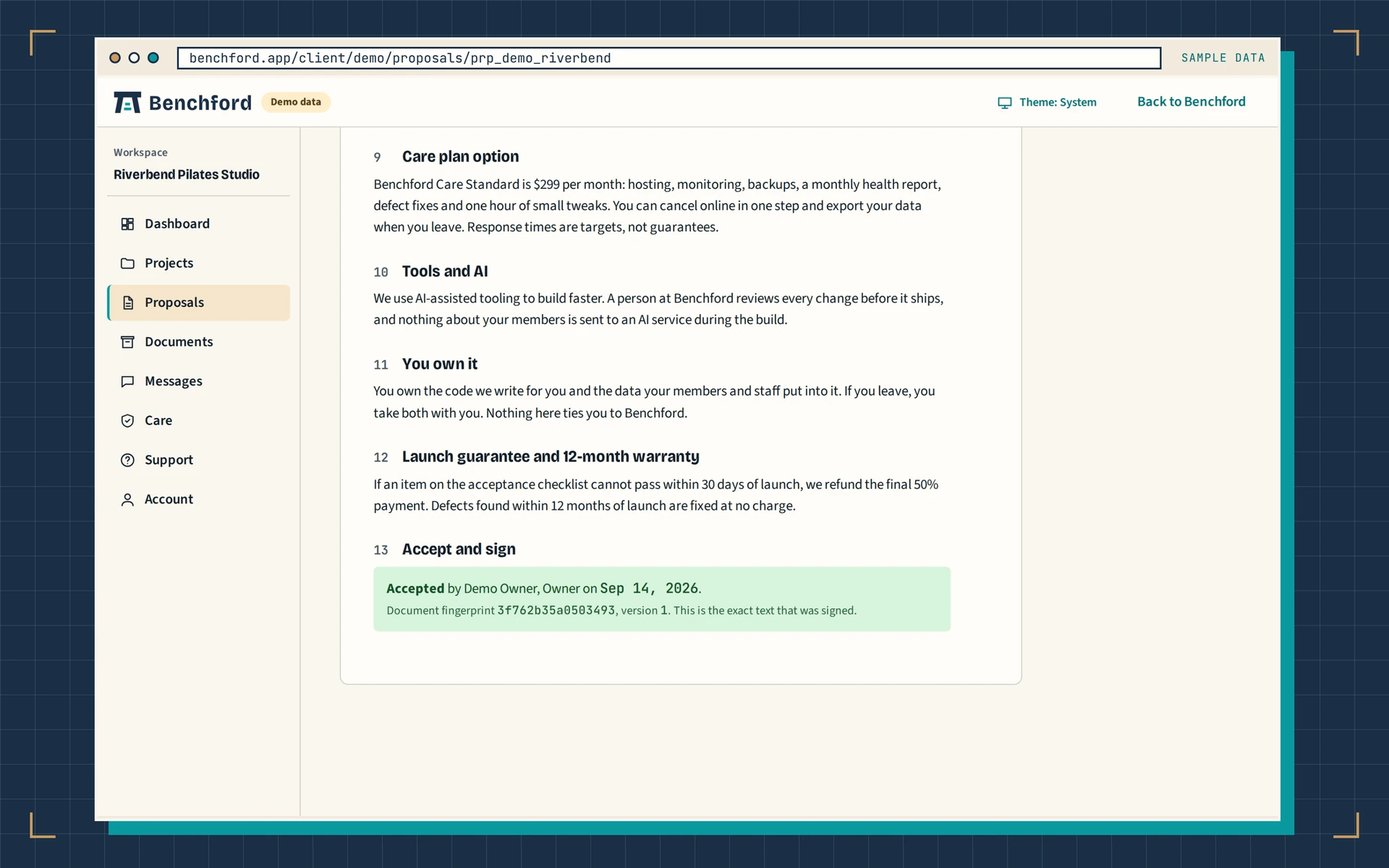
Task: Open the Support label in the sidebar
Action: [169, 460]
